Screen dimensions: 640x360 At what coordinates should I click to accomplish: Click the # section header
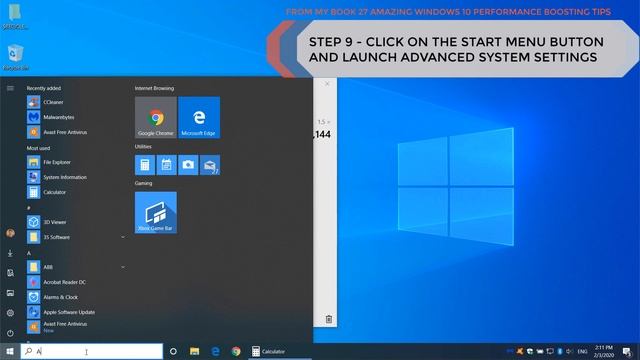tap(29, 208)
